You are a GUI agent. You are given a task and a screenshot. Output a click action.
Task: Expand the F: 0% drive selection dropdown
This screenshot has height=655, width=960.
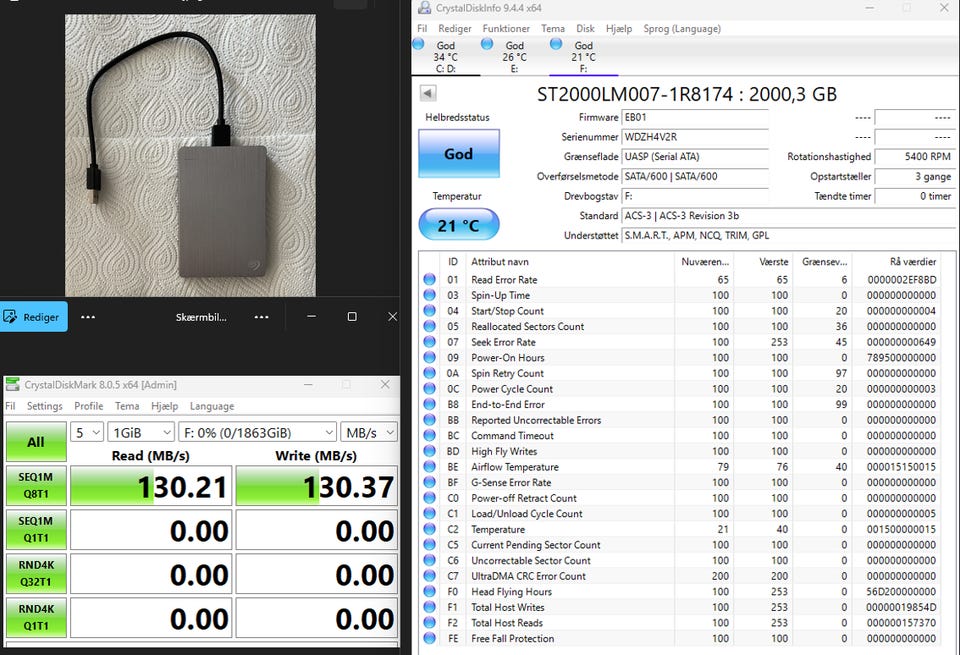[258, 433]
